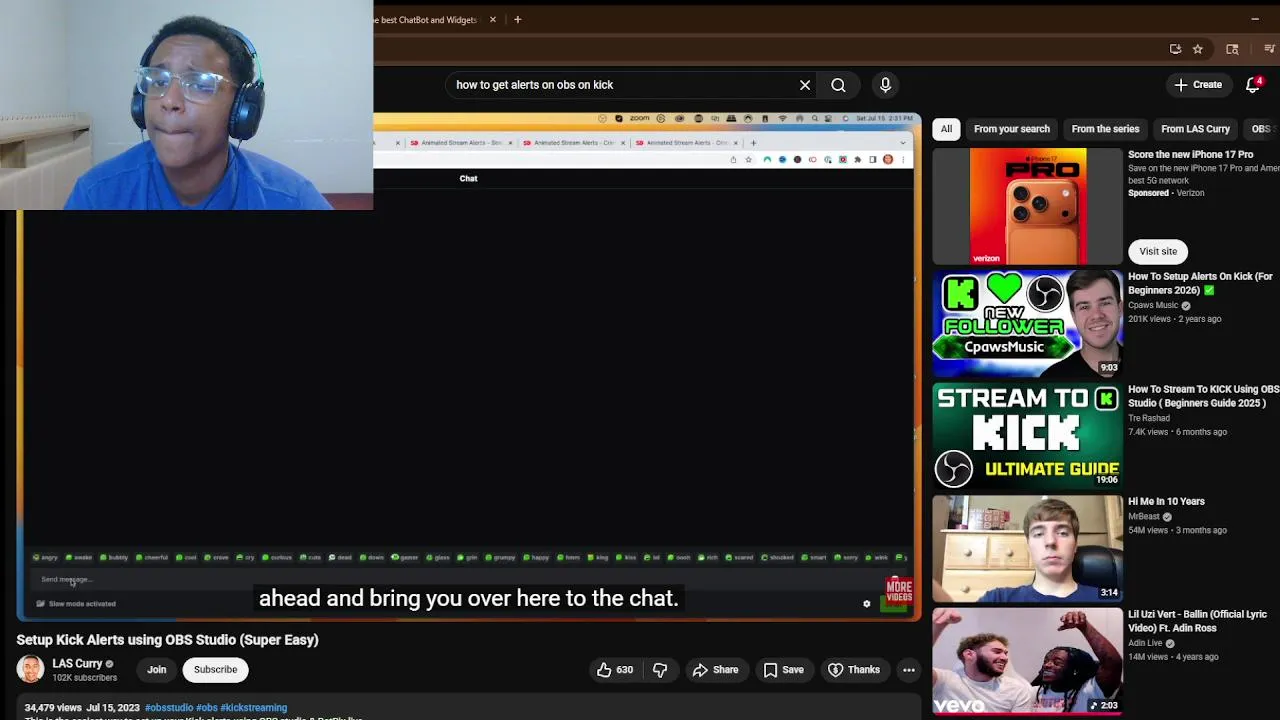Select the All filter chip
This screenshot has height=720, width=1280.
946,129
